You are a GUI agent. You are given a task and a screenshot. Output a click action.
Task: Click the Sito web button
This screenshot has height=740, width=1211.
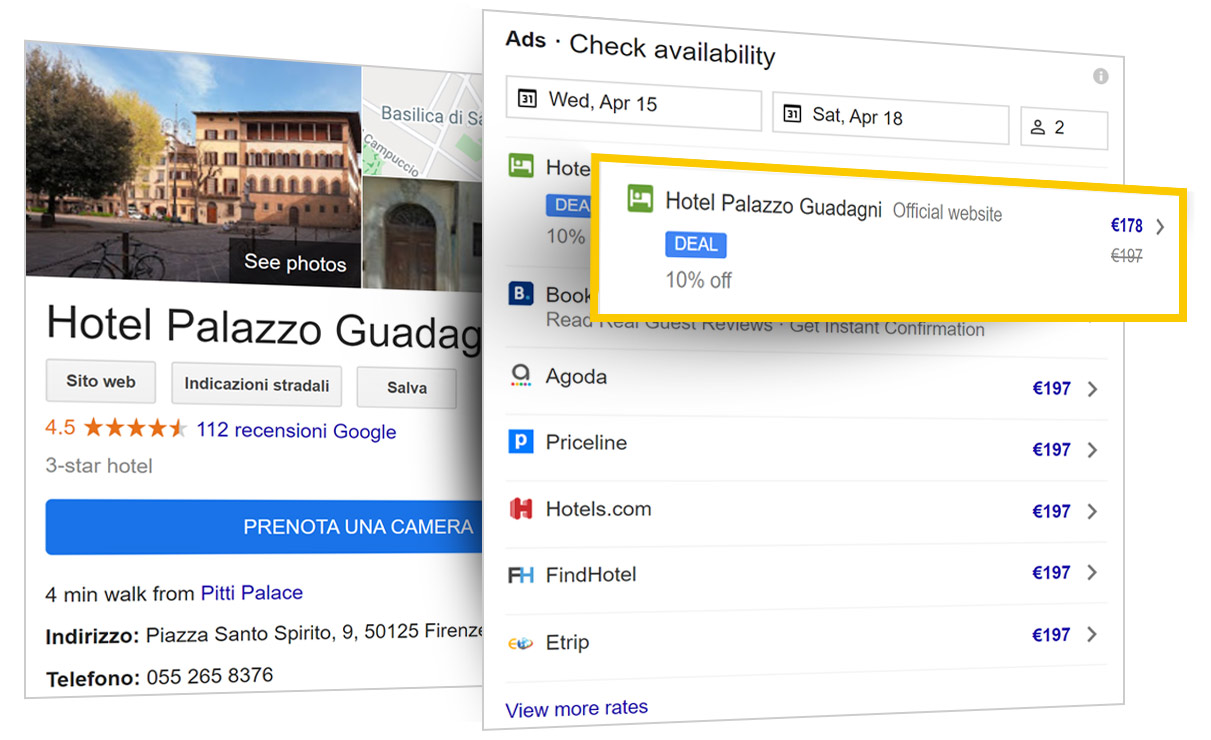click(100, 381)
